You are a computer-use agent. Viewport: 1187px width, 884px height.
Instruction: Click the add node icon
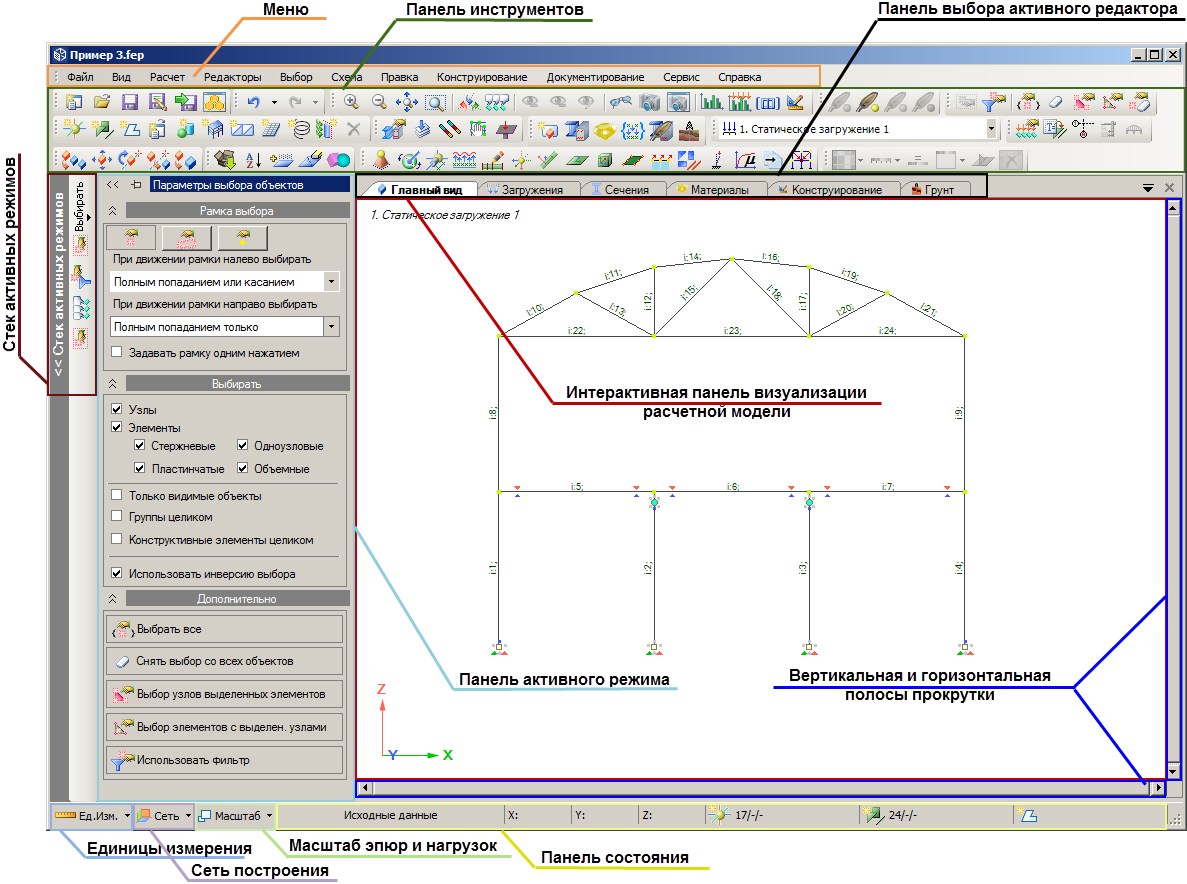74,129
